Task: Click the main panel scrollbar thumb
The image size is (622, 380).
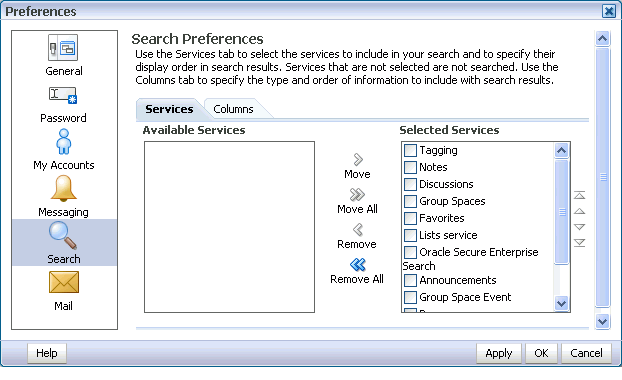Action: [603, 177]
